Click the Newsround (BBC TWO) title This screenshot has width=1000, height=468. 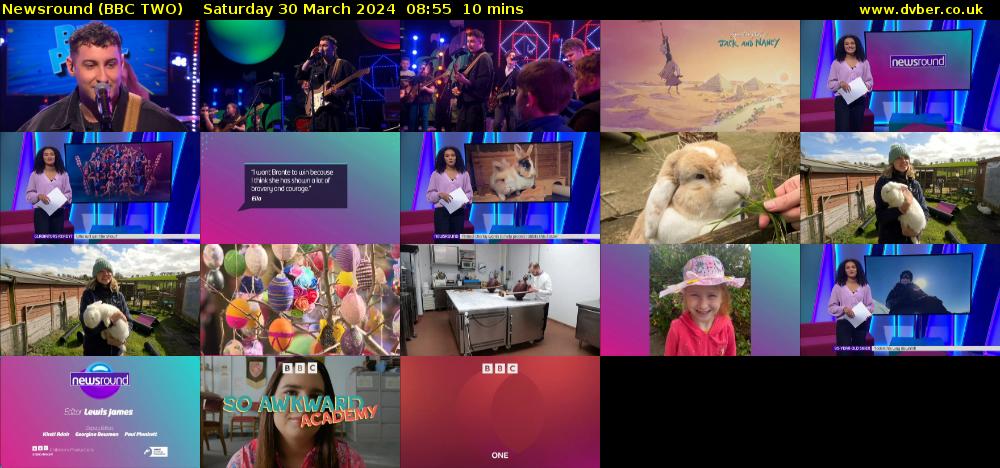tap(93, 10)
